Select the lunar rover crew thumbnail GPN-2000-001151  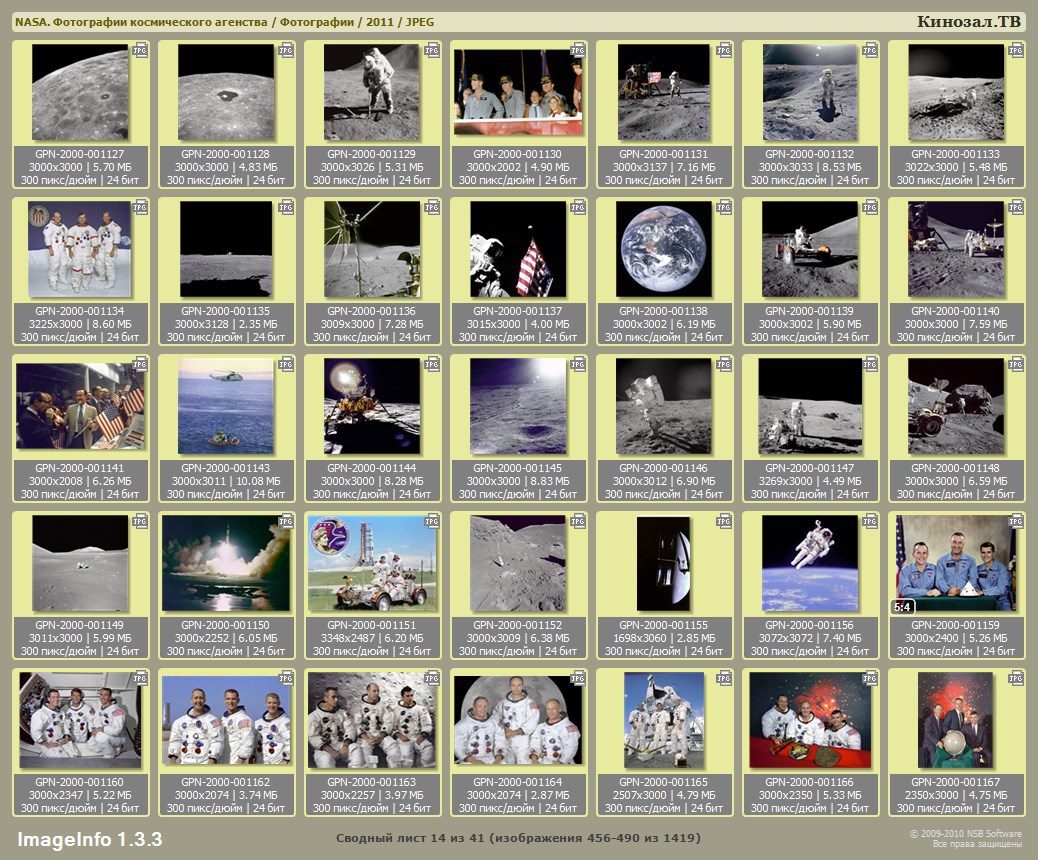point(372,563)
